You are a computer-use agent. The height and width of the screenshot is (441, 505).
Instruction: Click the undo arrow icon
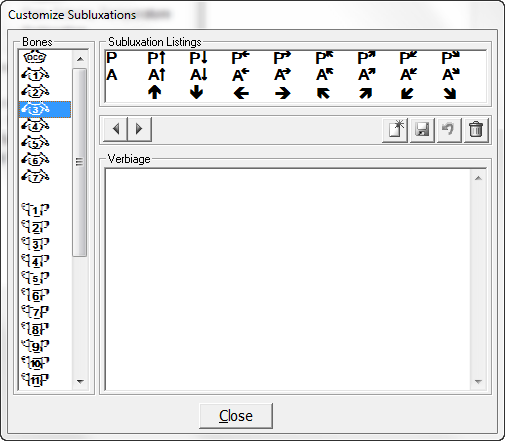pyautogui.click(x=449, y=130)
